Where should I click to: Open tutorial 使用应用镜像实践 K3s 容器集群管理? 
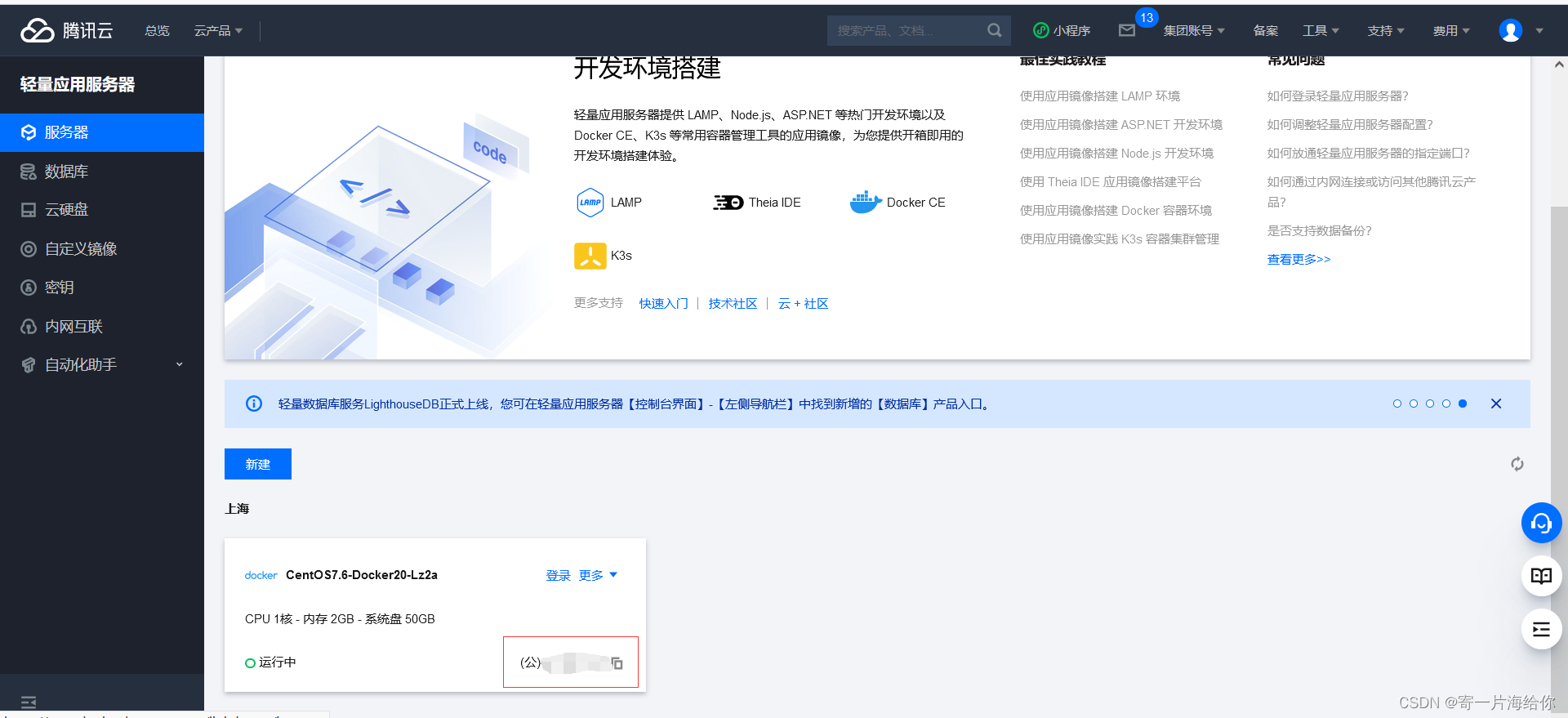click(1119, 239)
